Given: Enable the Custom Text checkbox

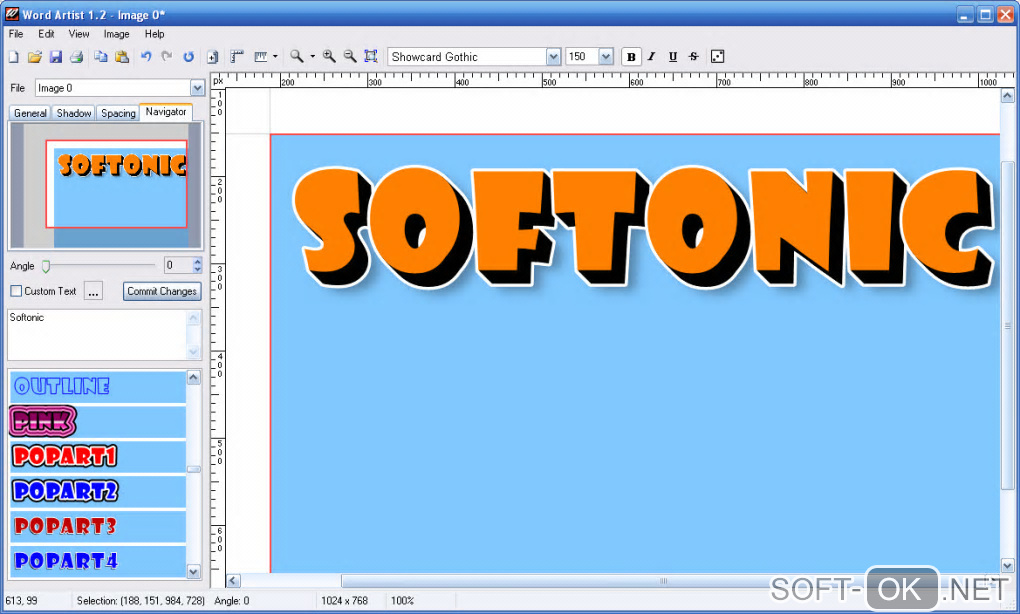Looking at the screenshot, I should tap(16, 291).
